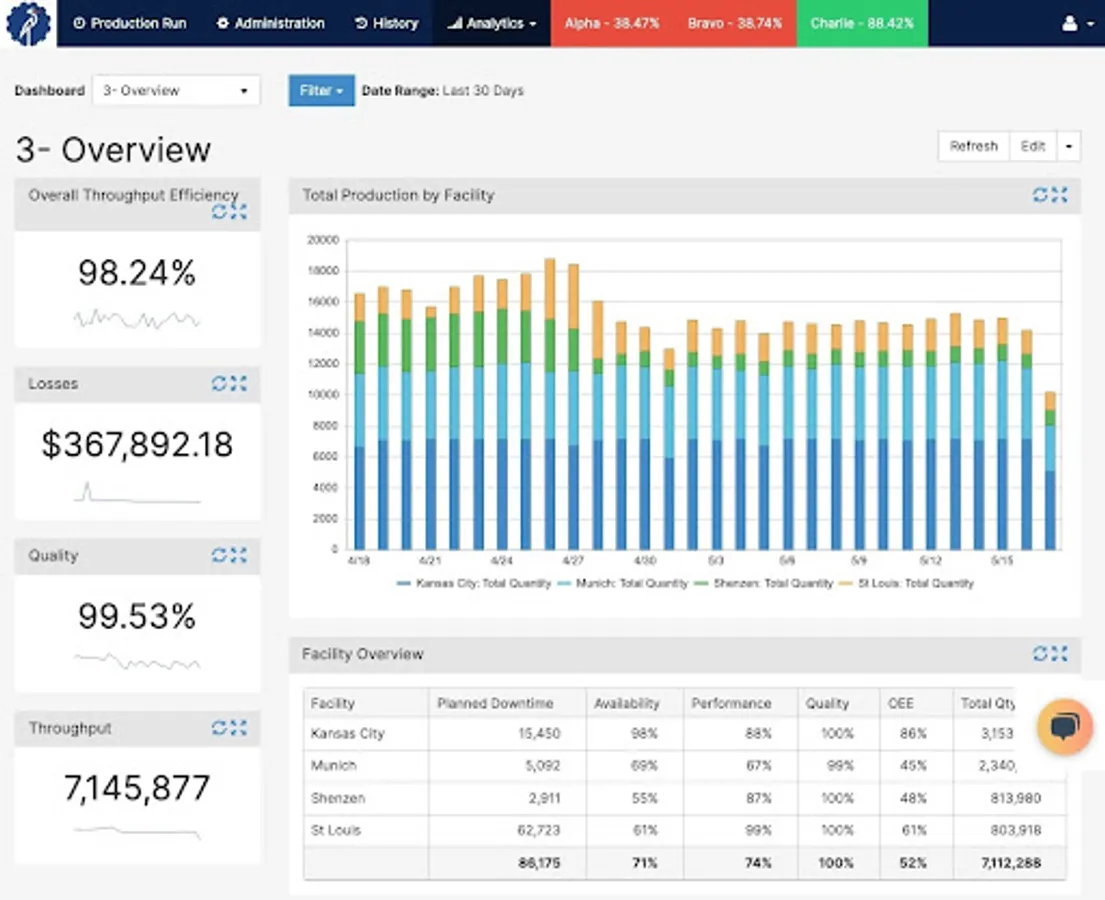This screenshot has height=900, width=1105.
Task: Open the Filter dropdown
Action: pyautogui.click(x=321, y=91)
